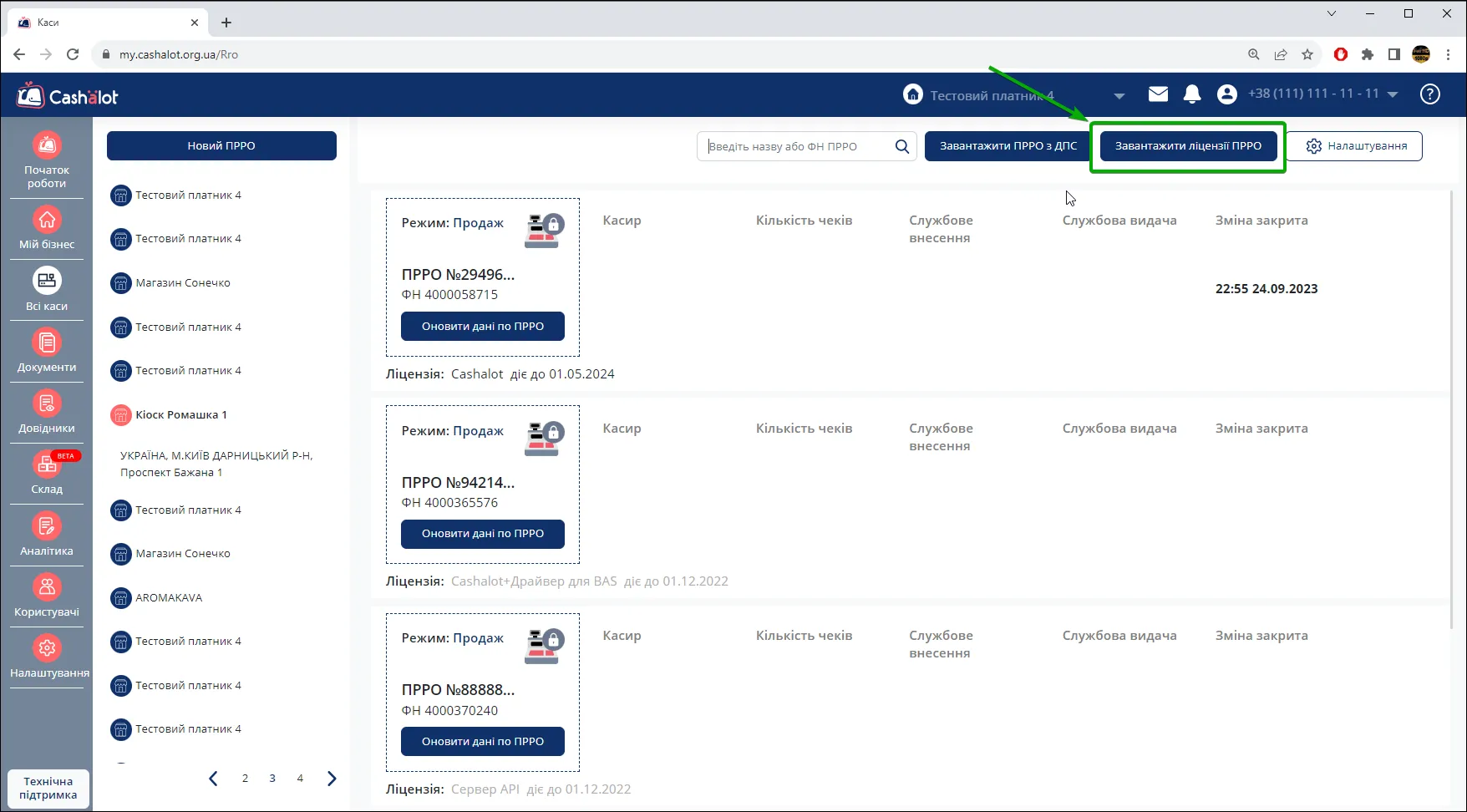Open the mail envelope icon in header

1158,94
